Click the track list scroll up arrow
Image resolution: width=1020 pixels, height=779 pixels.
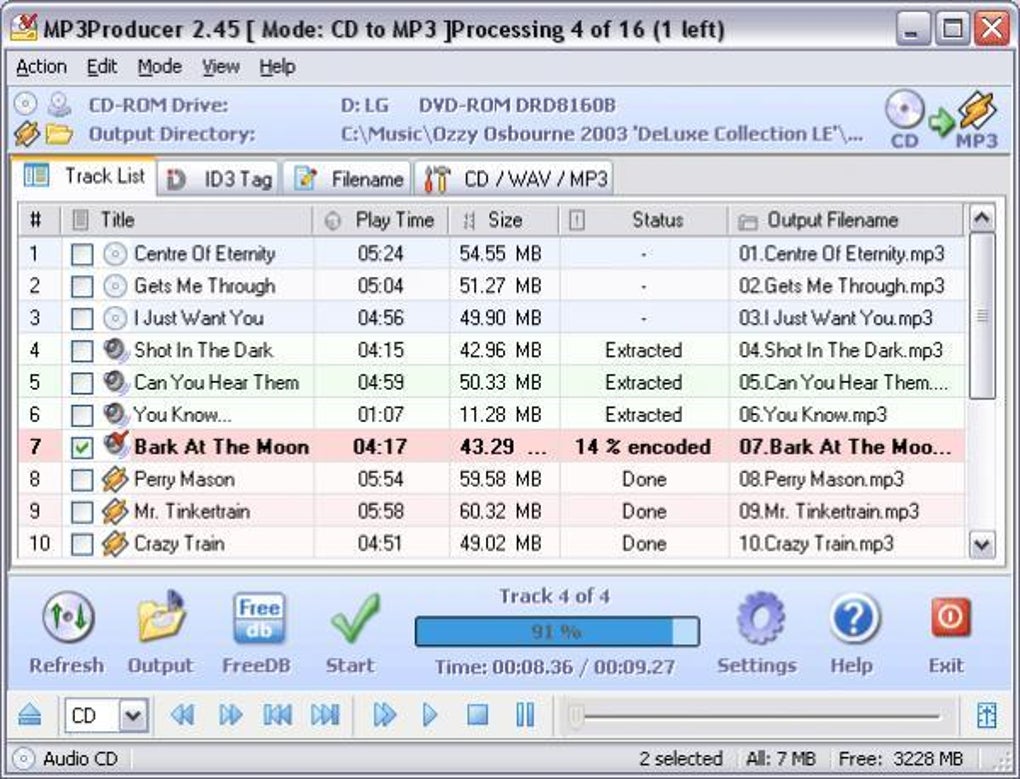[x=982, y=218]
